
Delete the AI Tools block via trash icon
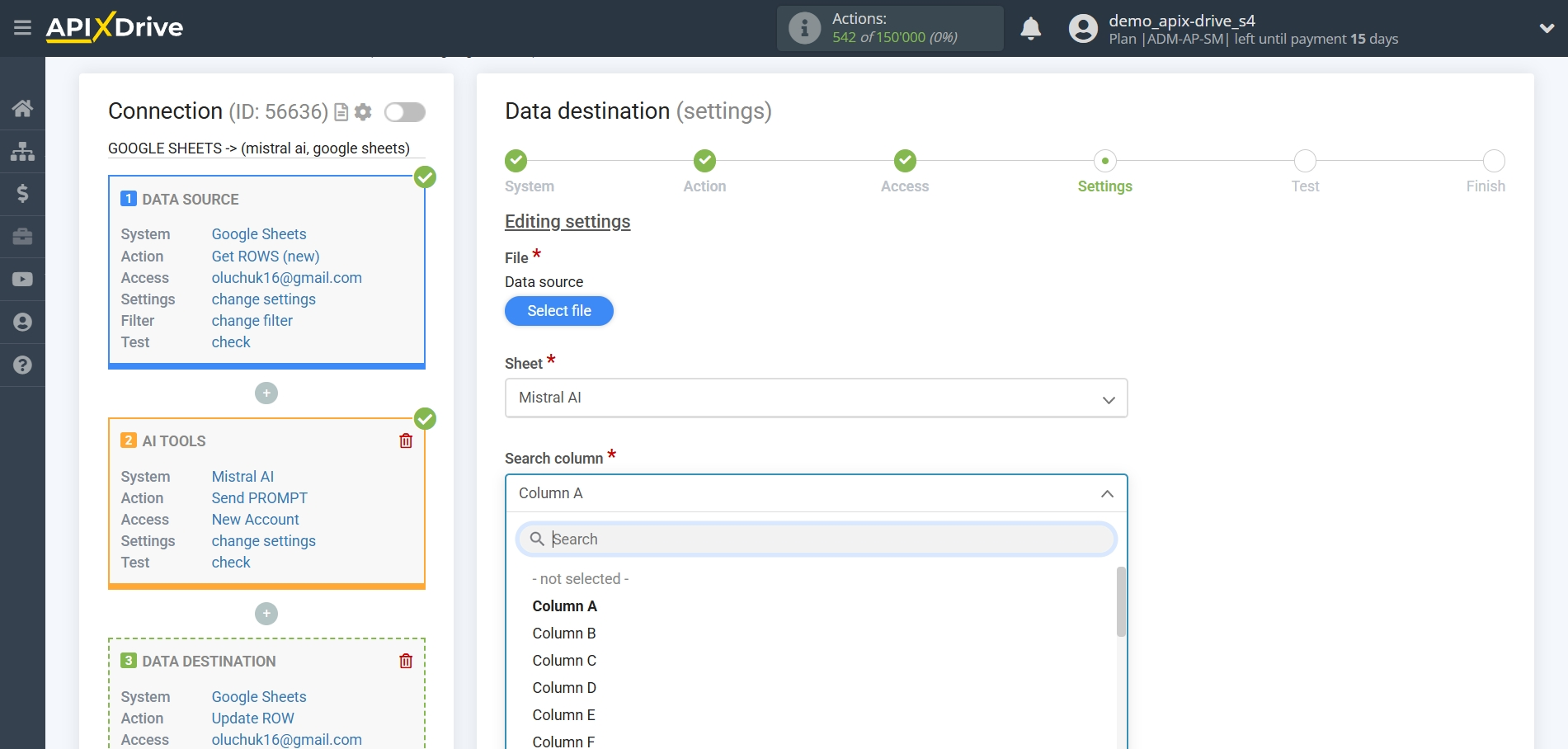pyautogui.click(x=405, y=440)
